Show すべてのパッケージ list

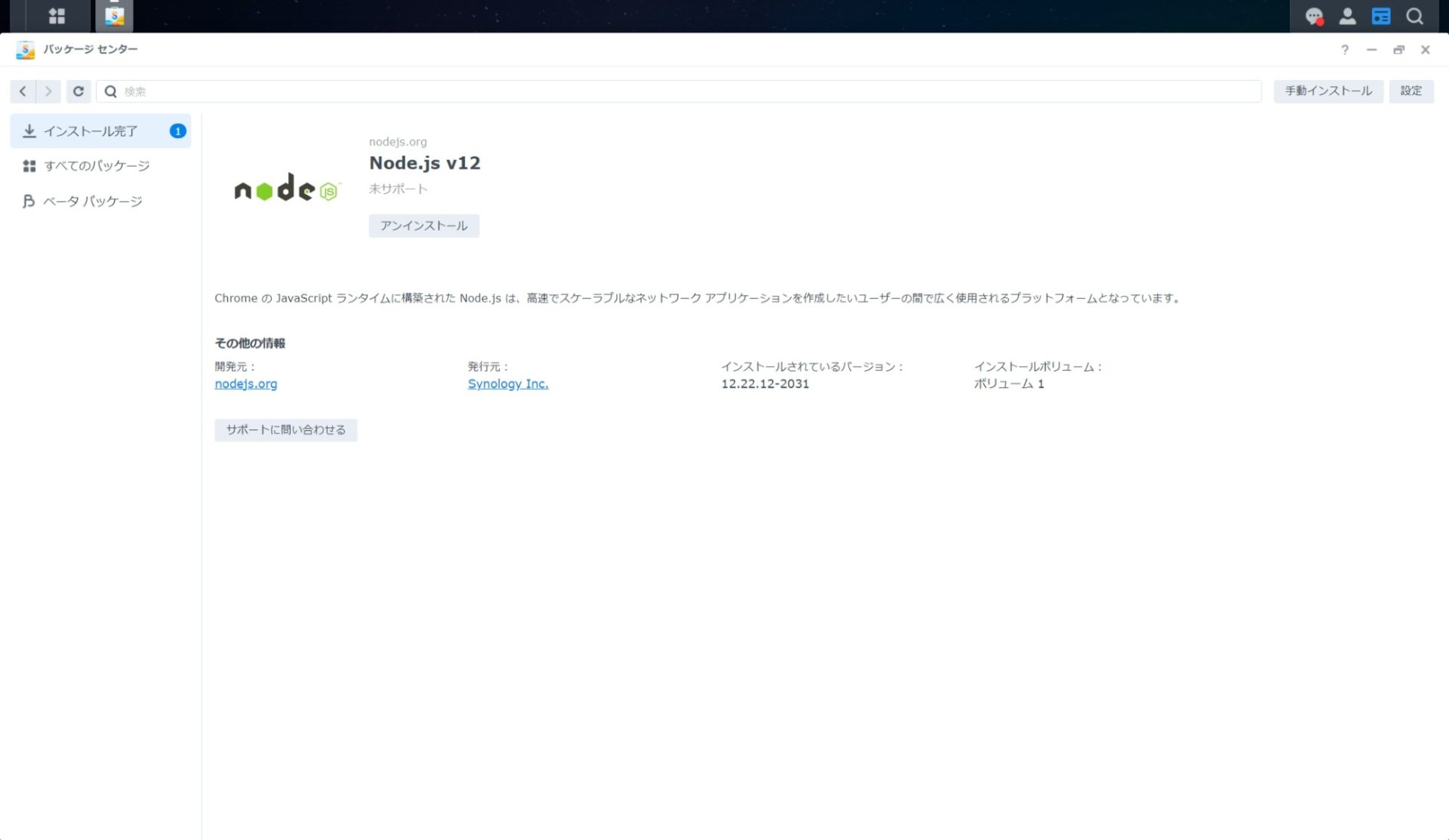[x=97, y=165]
